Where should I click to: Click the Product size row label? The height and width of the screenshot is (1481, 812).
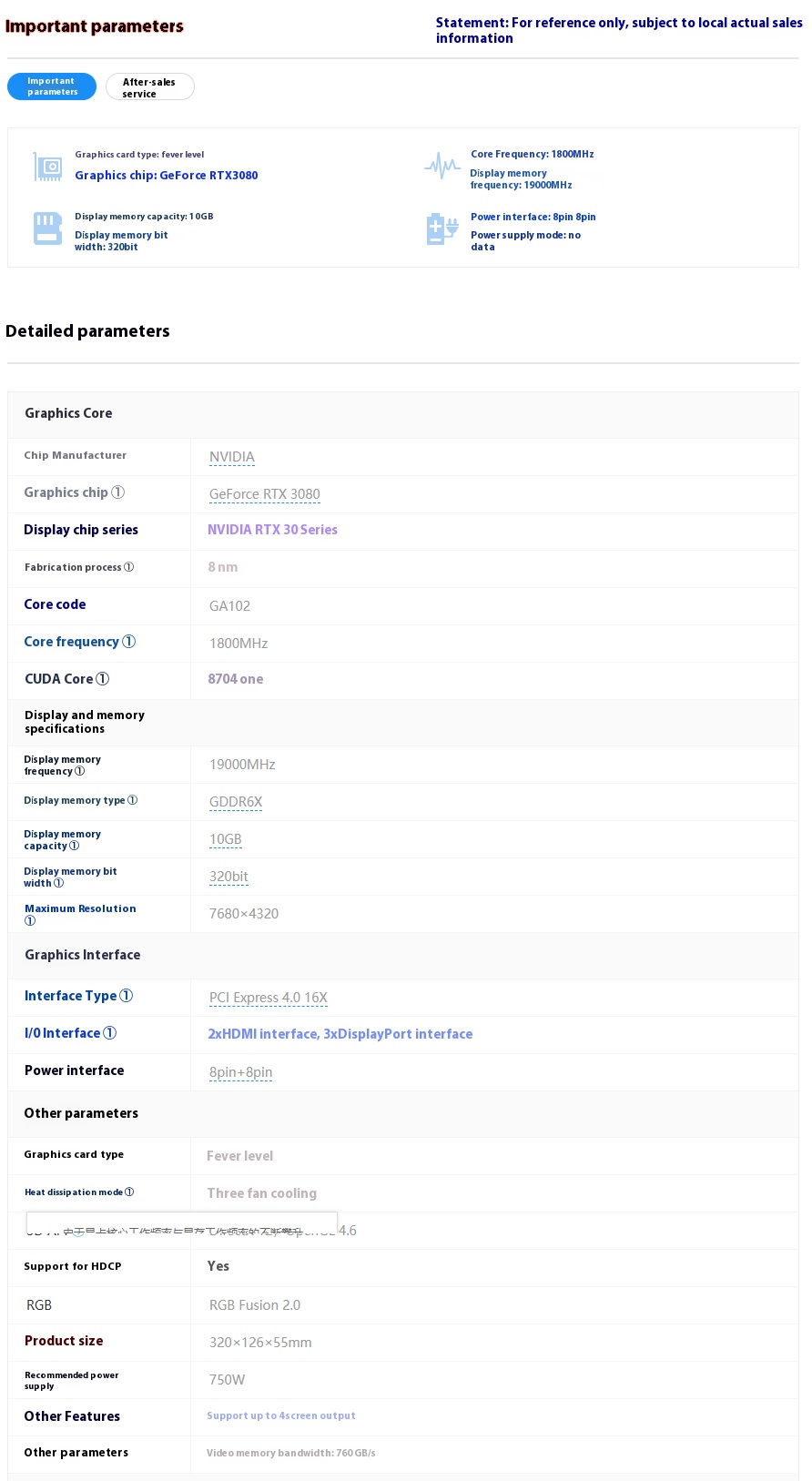tap(64, 1341)
